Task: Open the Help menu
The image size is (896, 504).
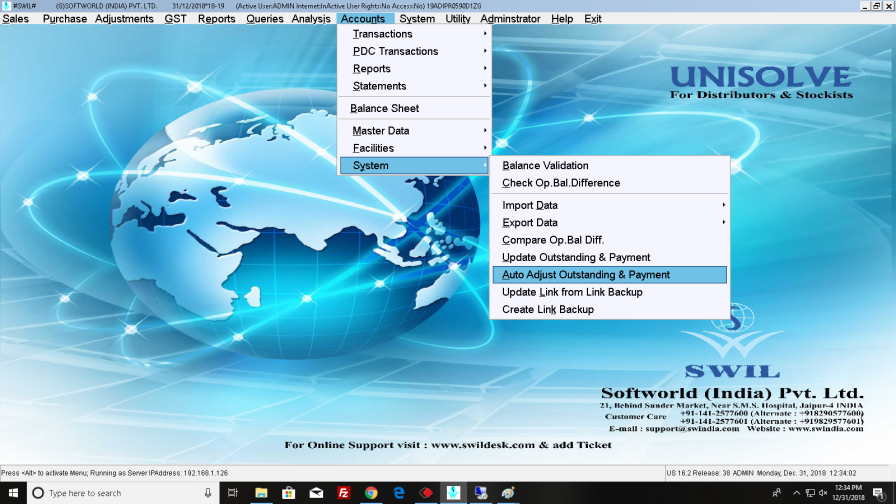Action: (562, 19)
